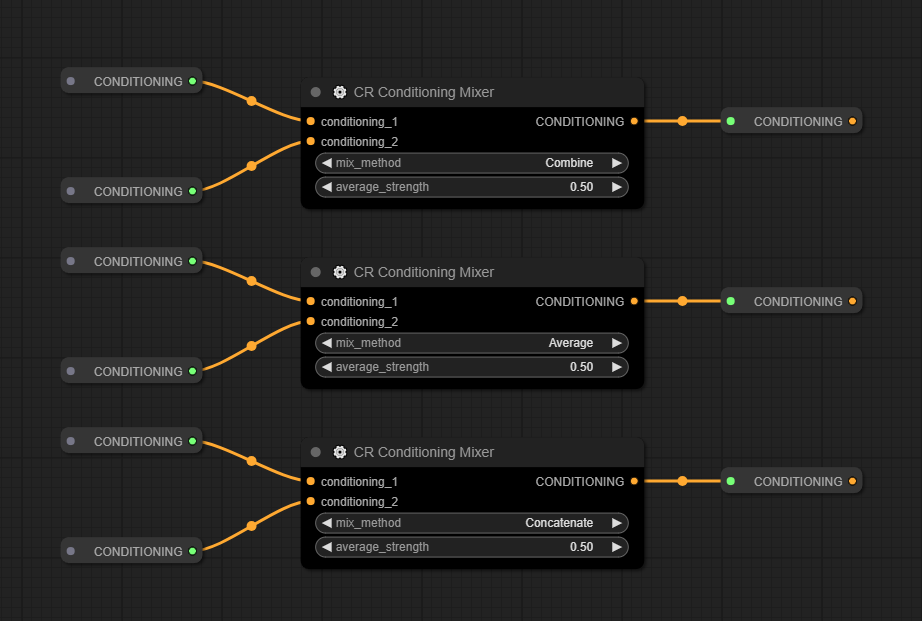The image size is (922, 621).
Task: Click the green output dot of the topmost left reroute
Action: click(x=192, y=81)
